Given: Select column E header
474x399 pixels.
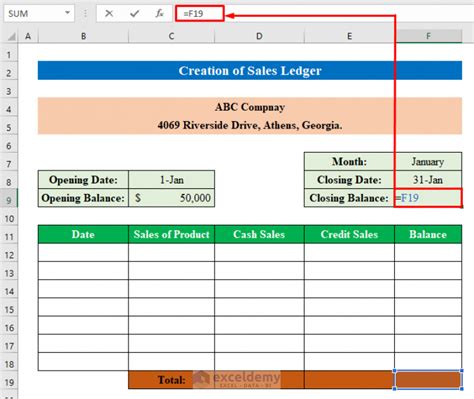Looking at the screenshot, I should coord(349,36).
